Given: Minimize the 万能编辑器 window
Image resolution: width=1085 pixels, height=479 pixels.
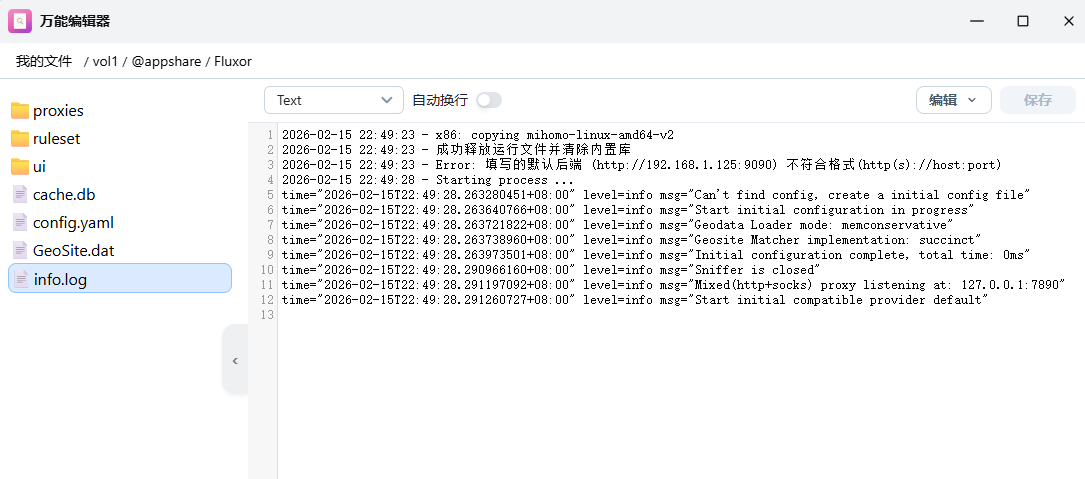Looking at the screenshot, I should click(976, 21).
